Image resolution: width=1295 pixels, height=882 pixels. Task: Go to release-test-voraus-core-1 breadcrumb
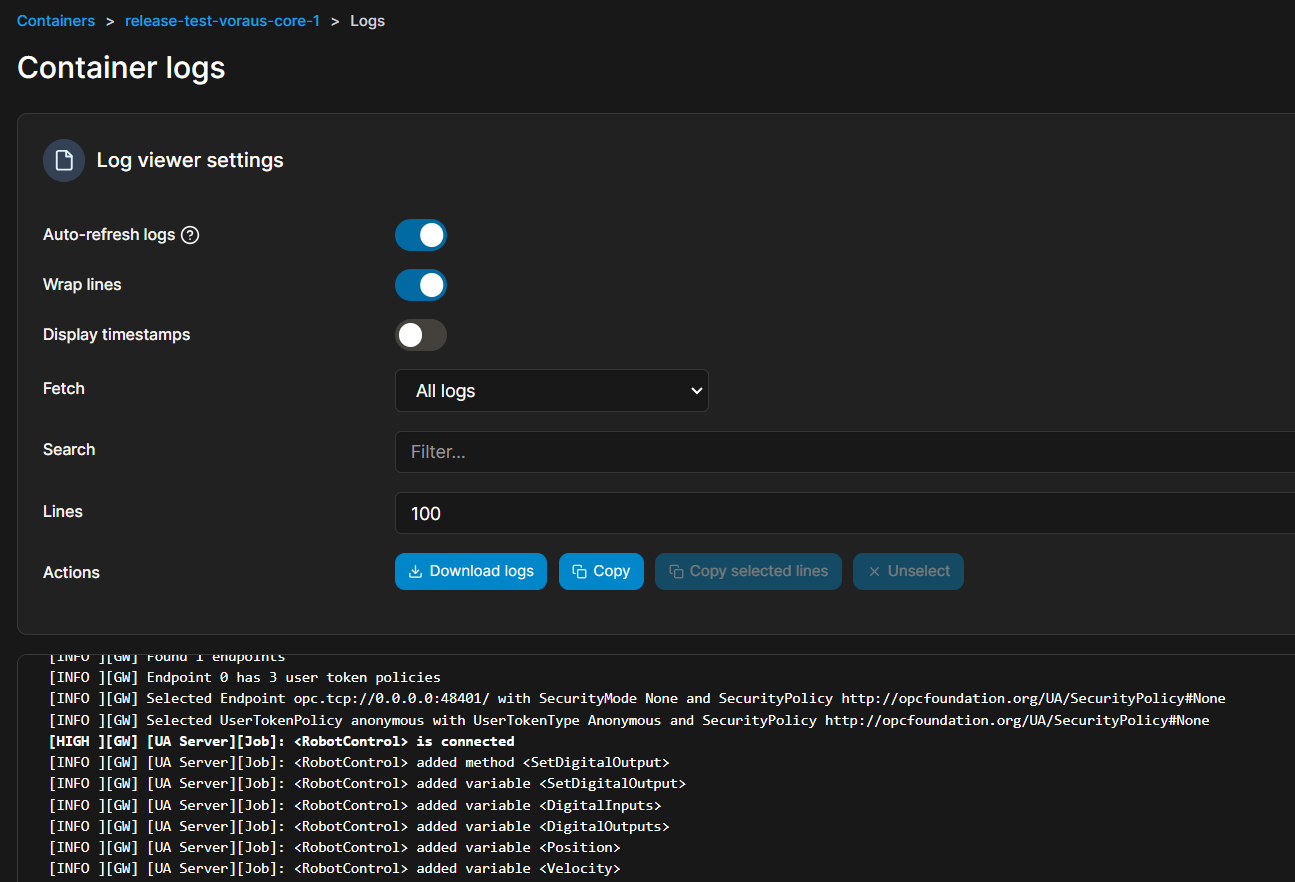click(222, 21)
